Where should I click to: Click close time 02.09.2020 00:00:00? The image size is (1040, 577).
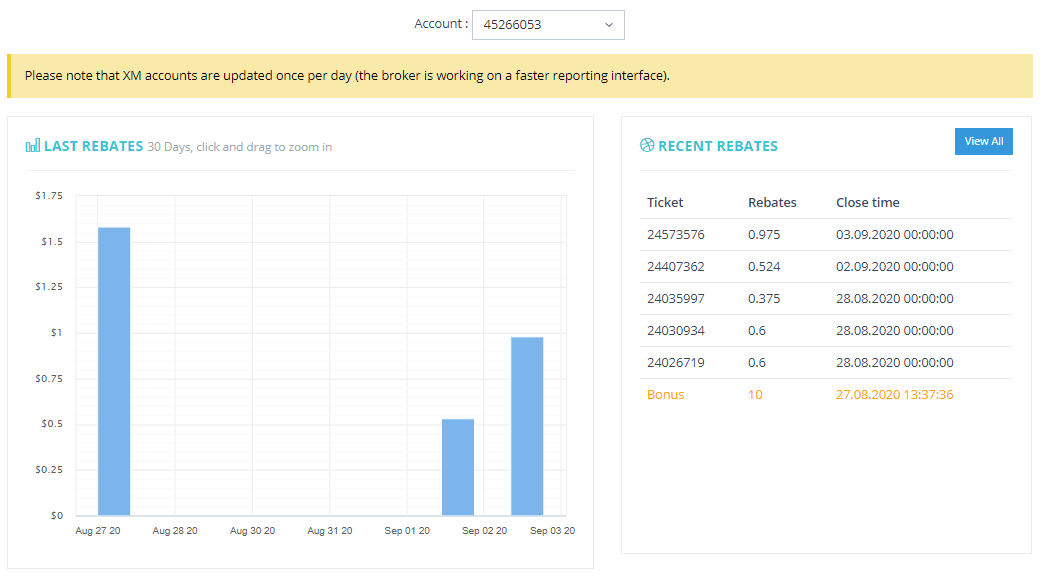coord(895,267)
